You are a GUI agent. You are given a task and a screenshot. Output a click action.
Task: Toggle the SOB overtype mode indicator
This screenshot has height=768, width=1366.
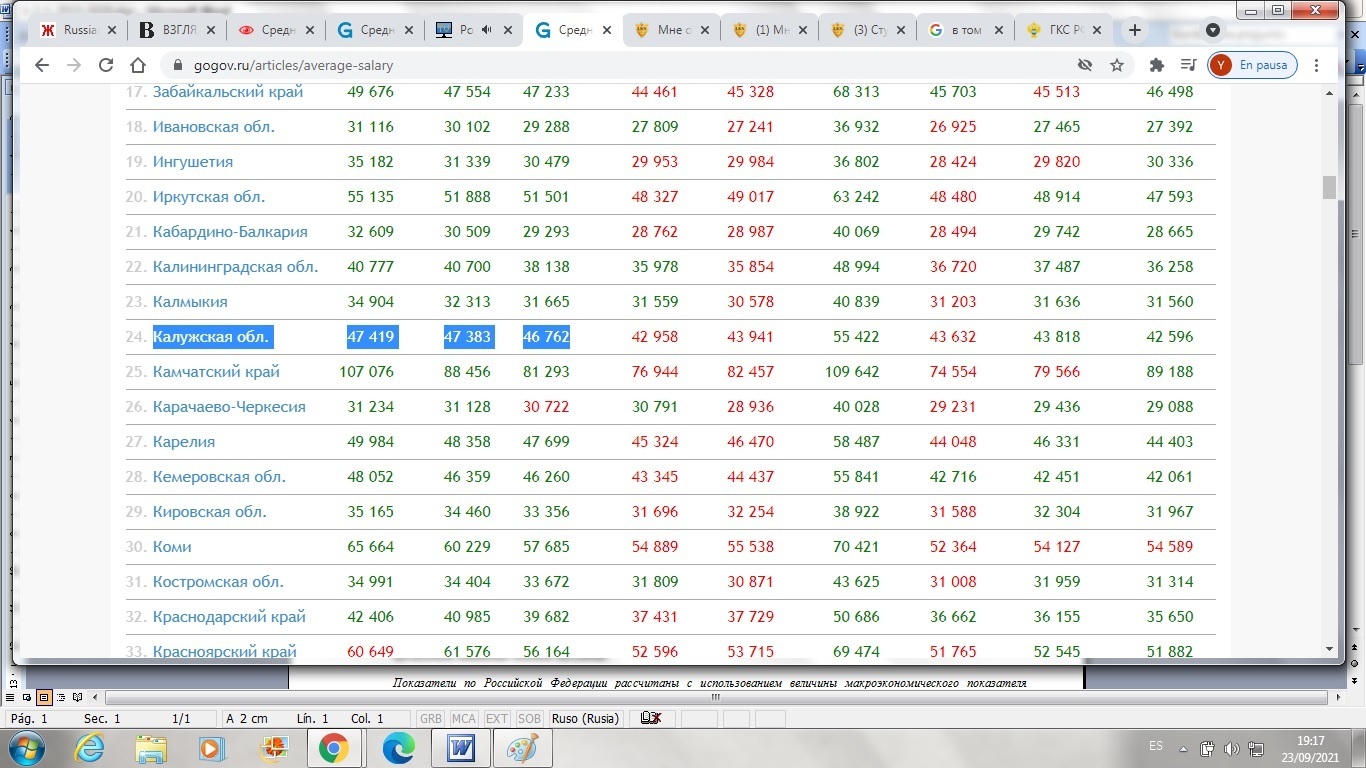pyautogui.click(x=529, y=719)
